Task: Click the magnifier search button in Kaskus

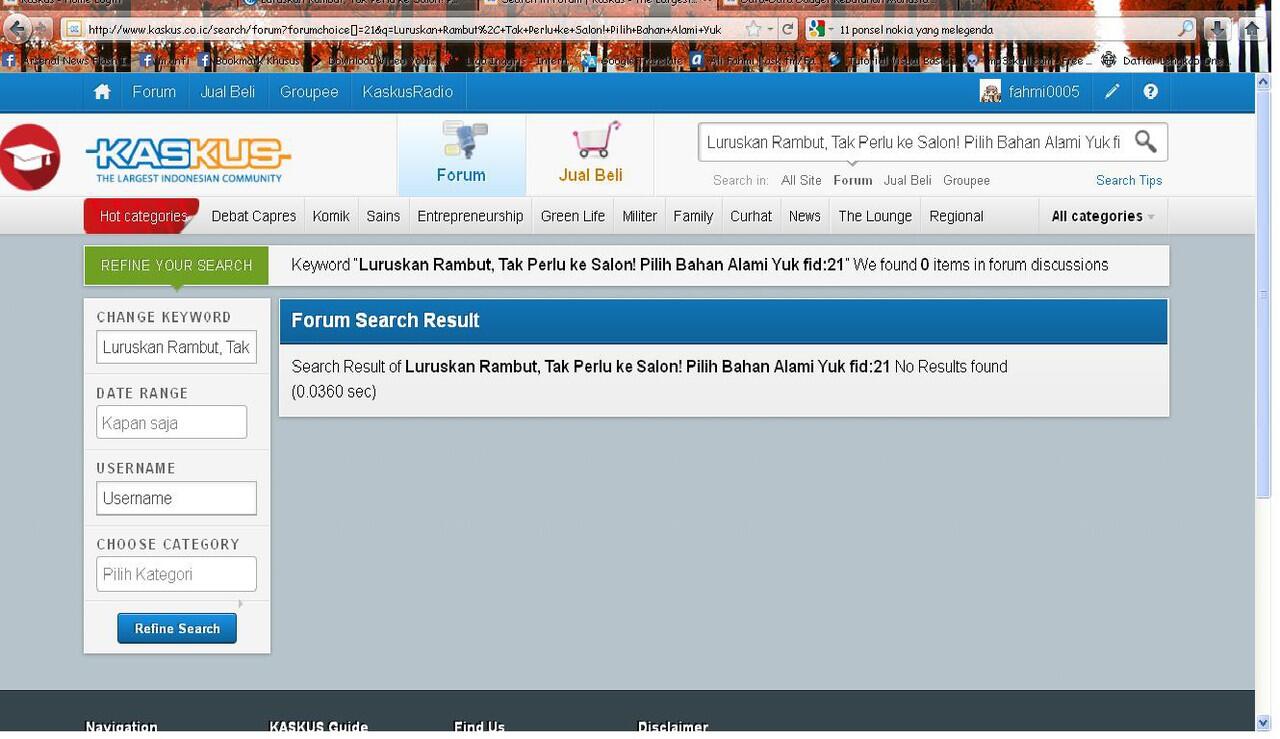Action: pos(1146,141)
